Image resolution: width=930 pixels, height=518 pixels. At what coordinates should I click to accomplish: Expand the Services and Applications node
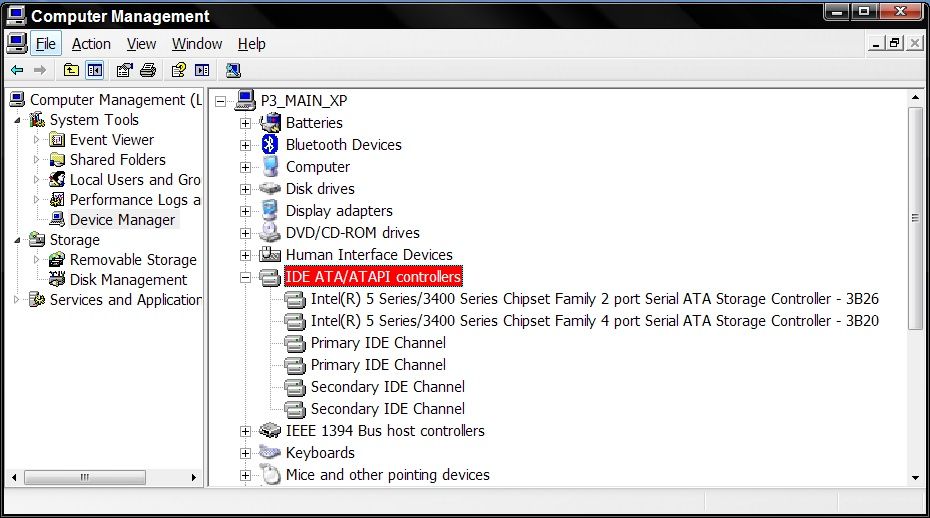click(17, 300)
